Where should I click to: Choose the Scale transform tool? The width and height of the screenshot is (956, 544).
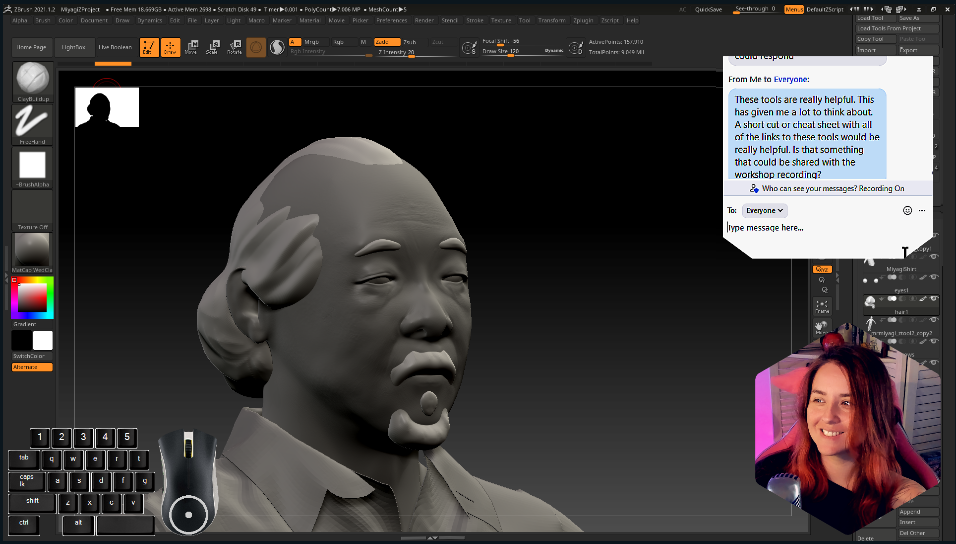(212, 47)
